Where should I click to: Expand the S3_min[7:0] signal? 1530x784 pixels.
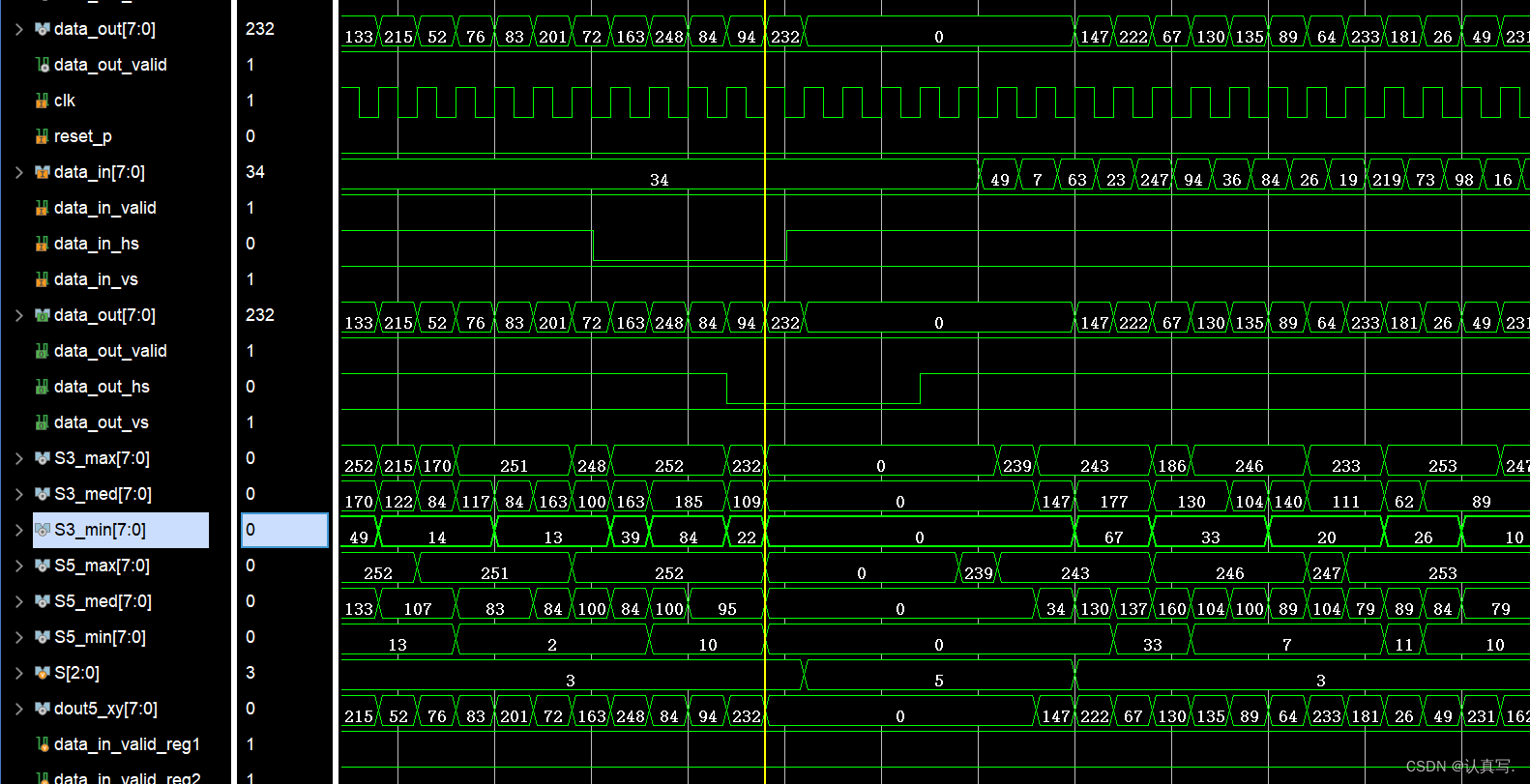(x=19, y=530)
